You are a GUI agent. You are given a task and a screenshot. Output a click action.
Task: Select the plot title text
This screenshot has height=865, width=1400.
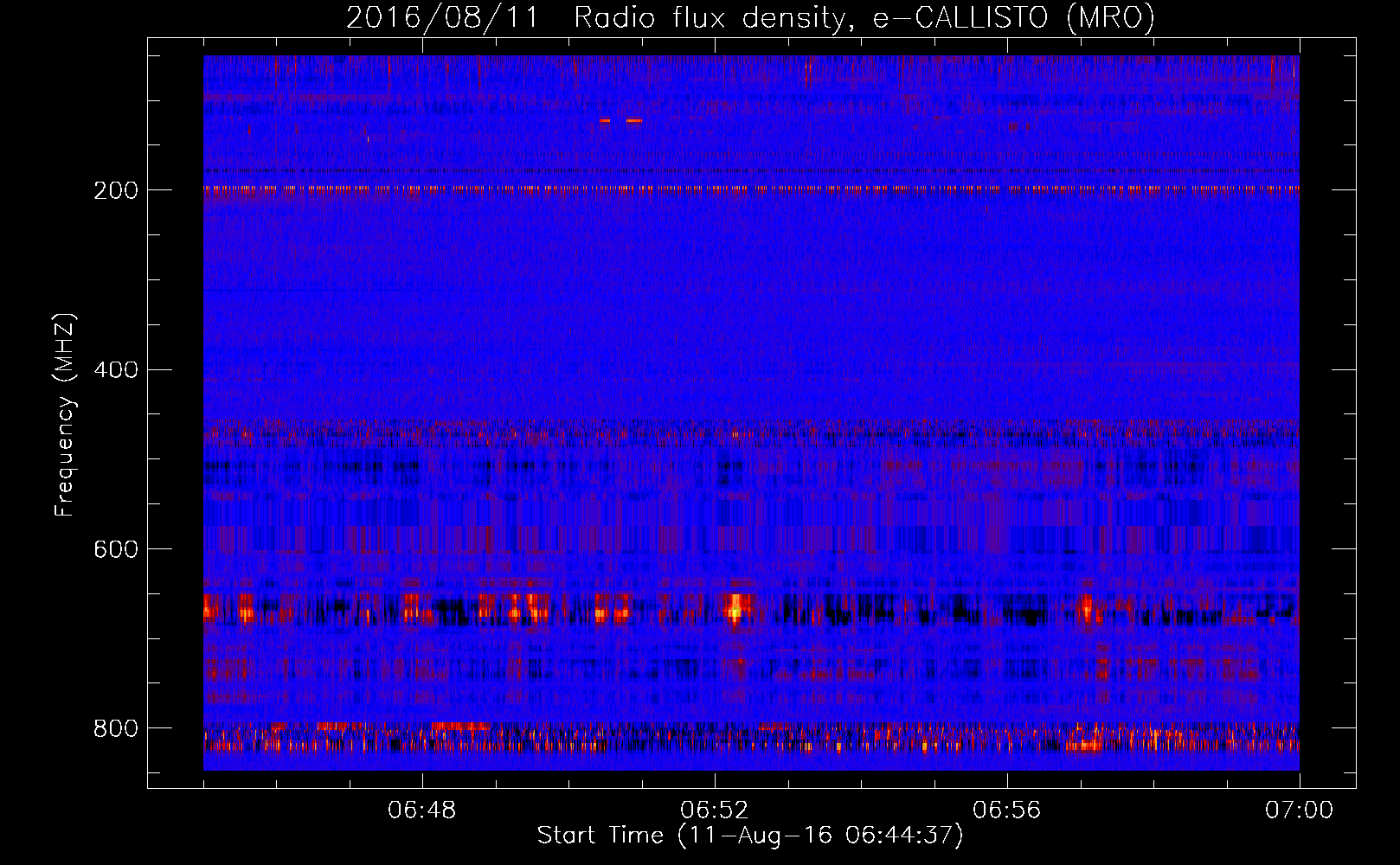750,17
